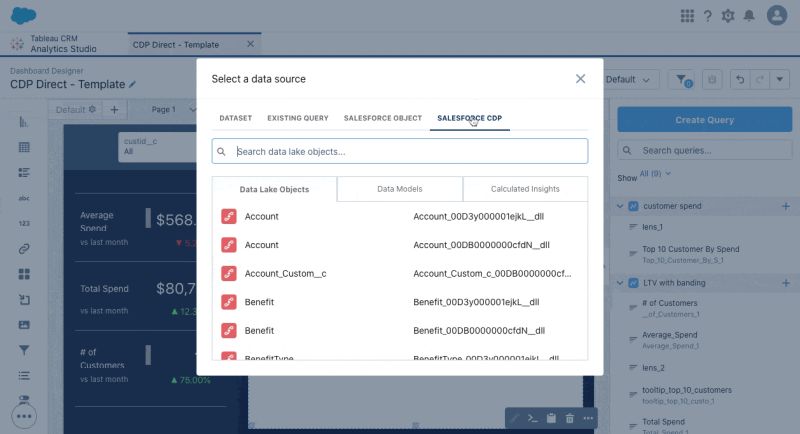Focus the Search queries field
Image resolution: width=800 pixels, height=434 pixels.
(705, 150)
